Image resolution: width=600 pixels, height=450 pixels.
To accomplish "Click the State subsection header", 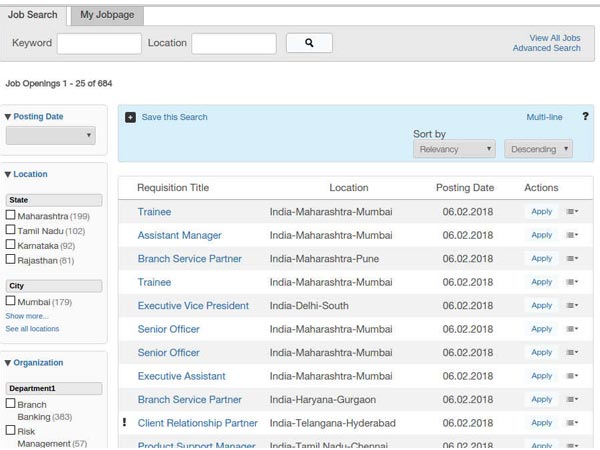I will [x=54, y=200].
